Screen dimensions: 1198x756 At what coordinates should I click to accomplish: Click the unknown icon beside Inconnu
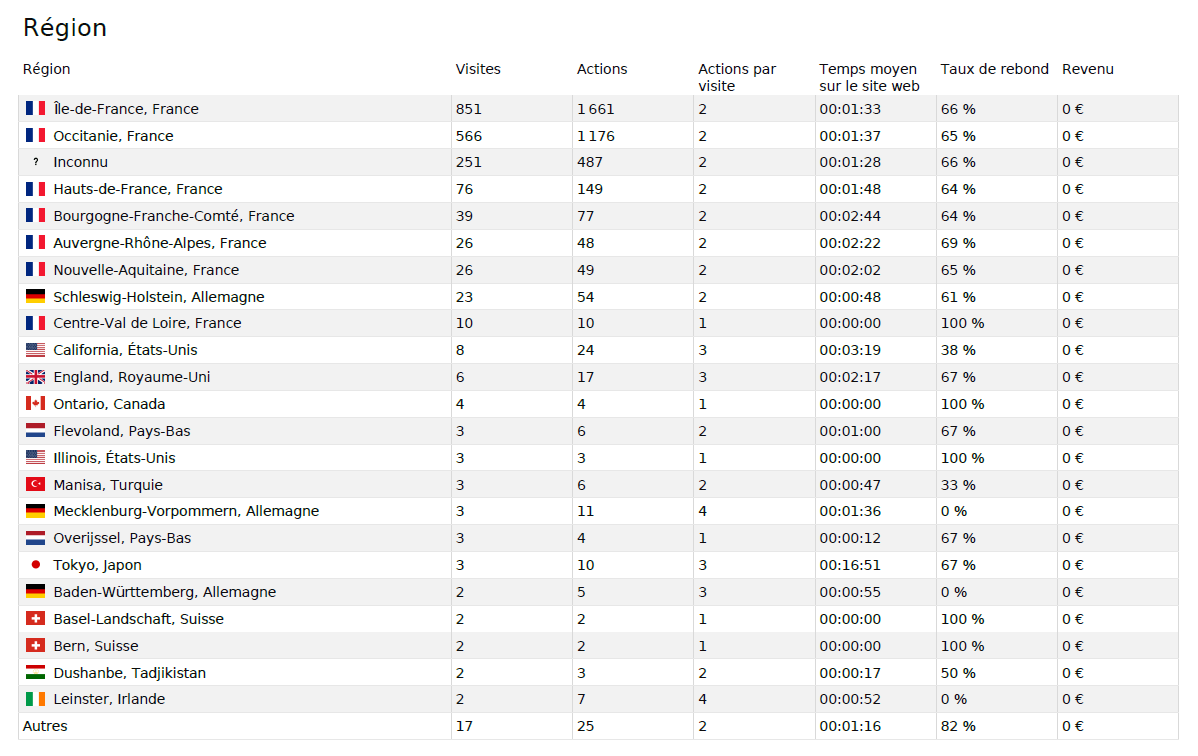(x=36, y=162)
